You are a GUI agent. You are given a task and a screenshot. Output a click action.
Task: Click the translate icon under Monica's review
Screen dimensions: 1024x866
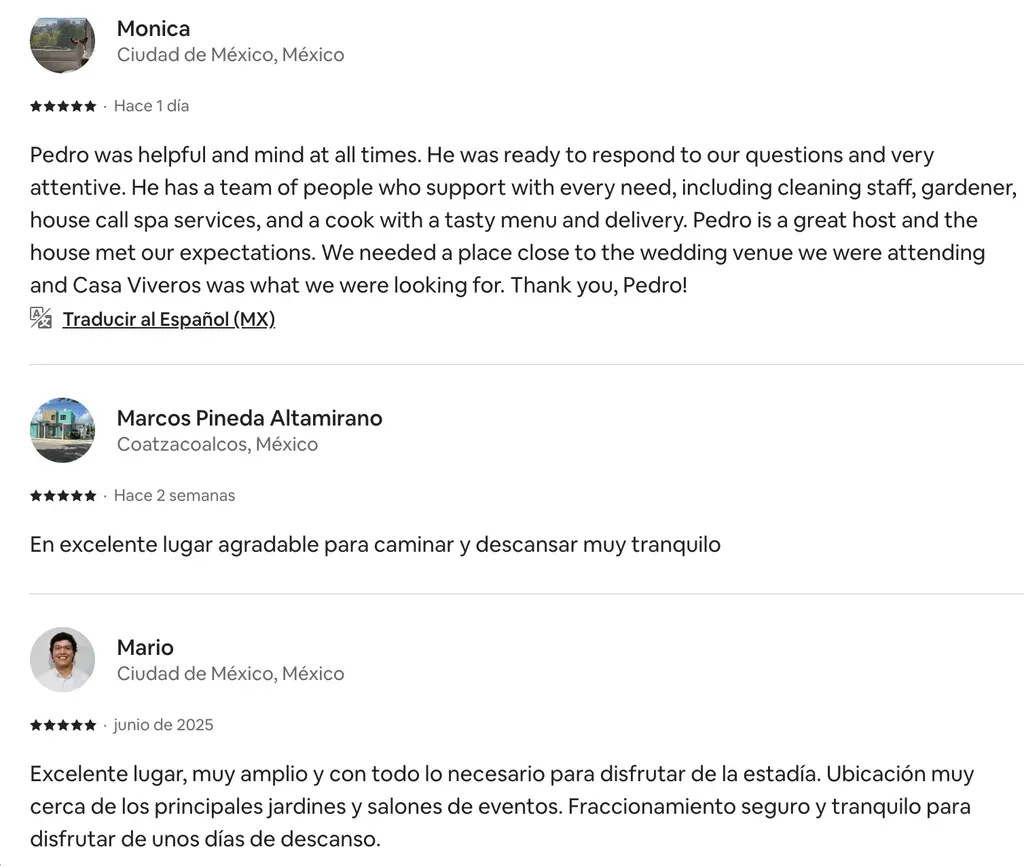click(x=41, y=319)
